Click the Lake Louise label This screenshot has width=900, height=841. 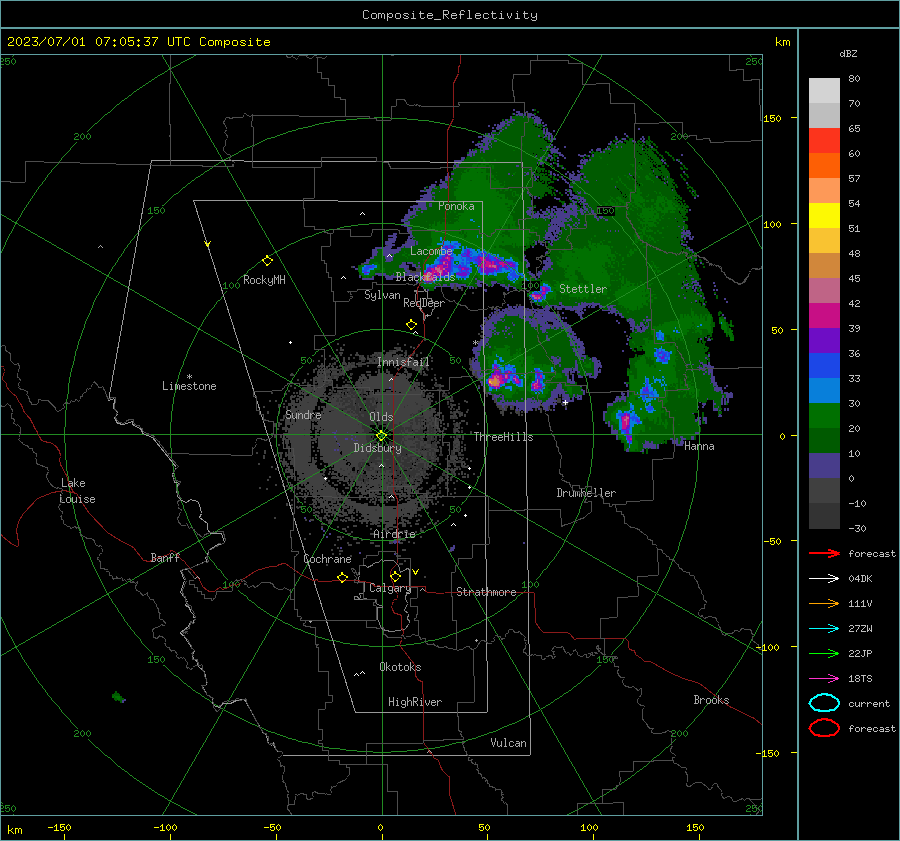[x=77, y=491]
